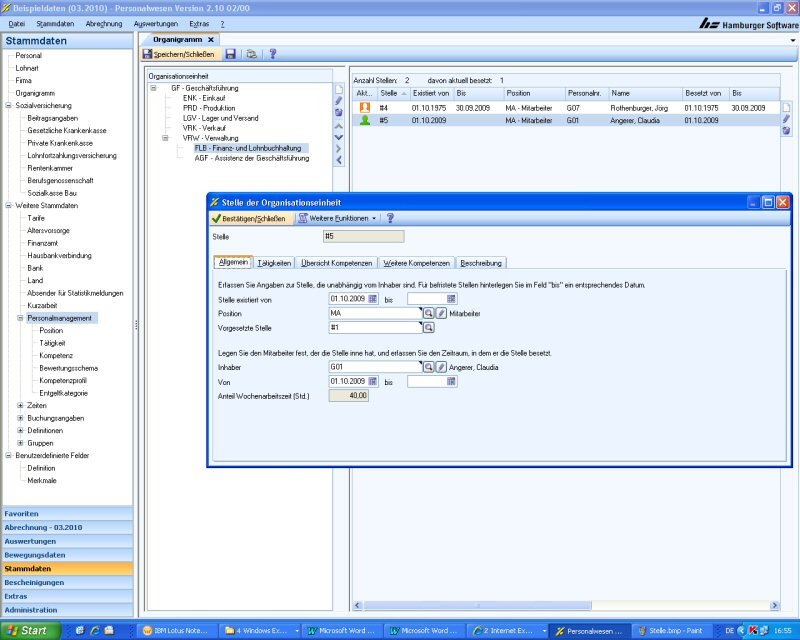The width and height of the screenshot is (800, 640).
Task: Click Position input field containing MA
Action: (x=375, y=313)
